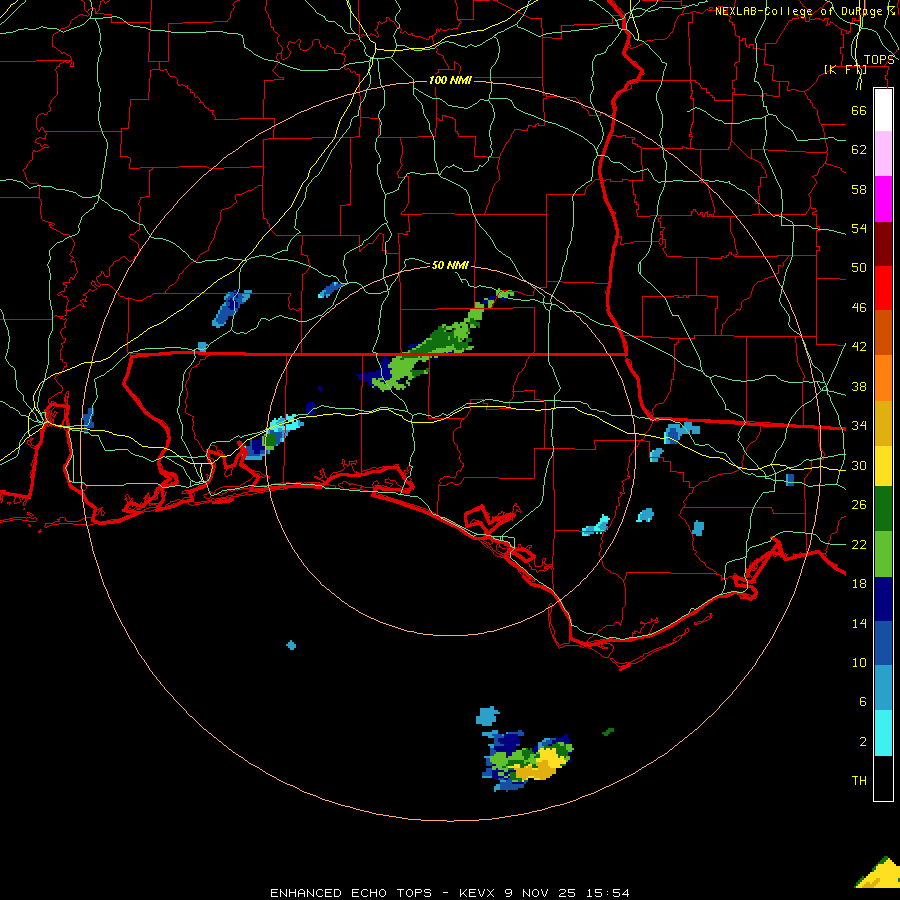Choose the bright red legend swatch
Image resolution: width=900 pixels, height=900 pixels.
[x=883, y=288]
